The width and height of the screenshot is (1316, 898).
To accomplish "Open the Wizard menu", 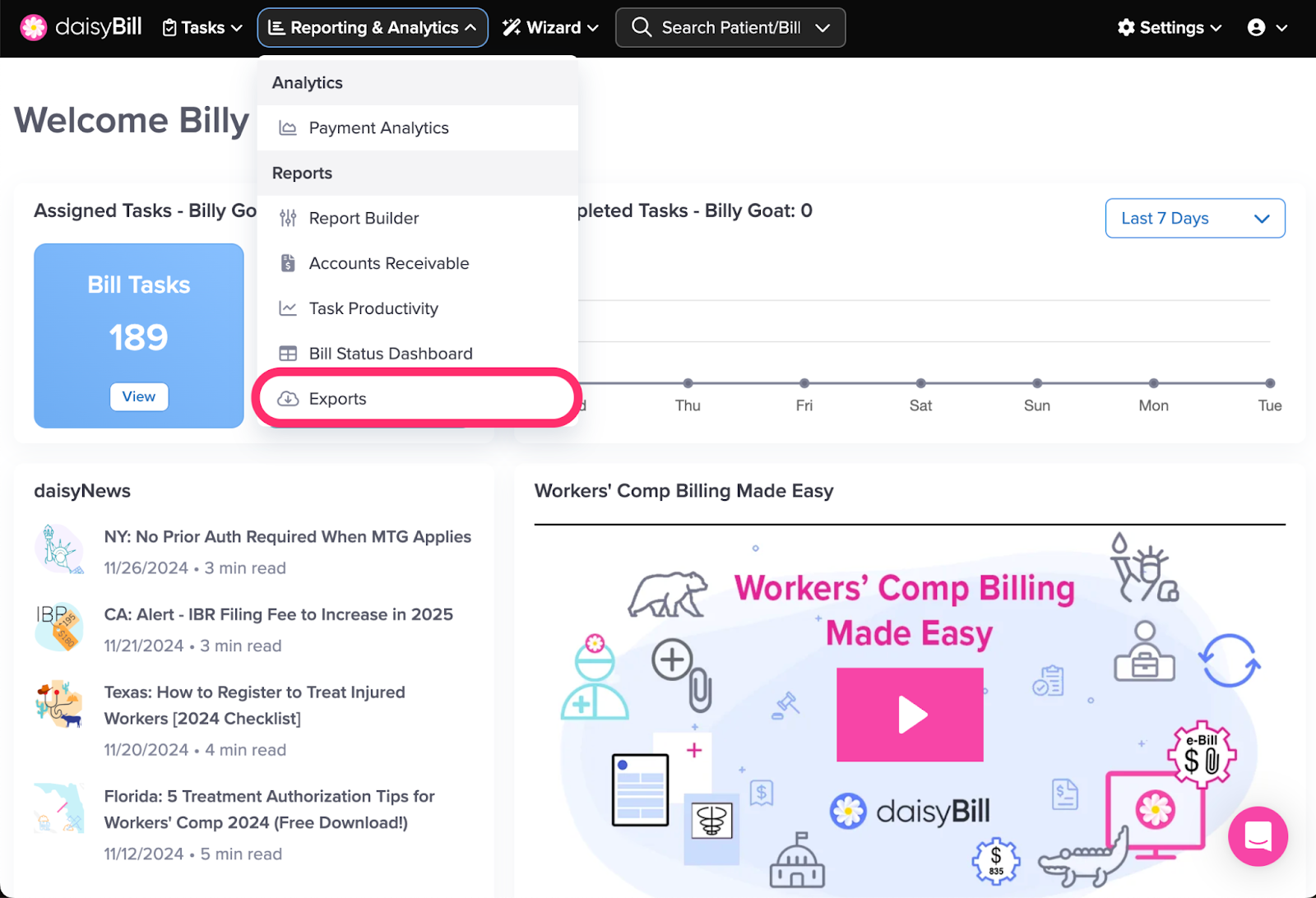I will tap(550, 28).
